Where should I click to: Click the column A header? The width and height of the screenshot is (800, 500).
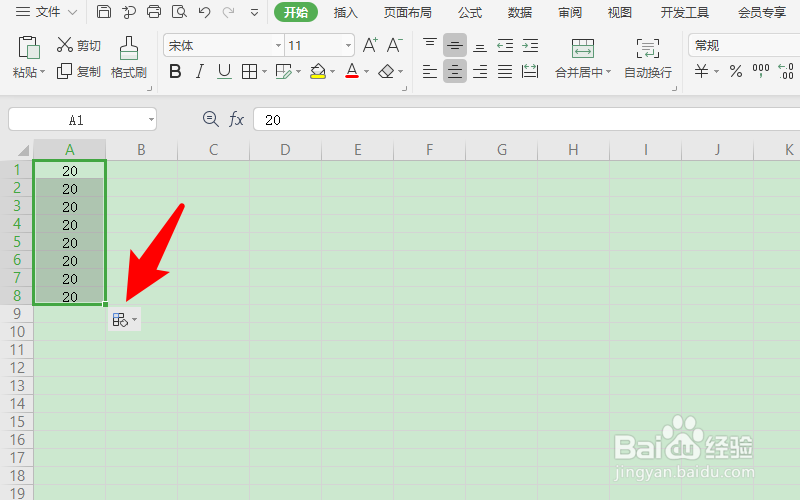pyautogui.click(x=70, y=149)
